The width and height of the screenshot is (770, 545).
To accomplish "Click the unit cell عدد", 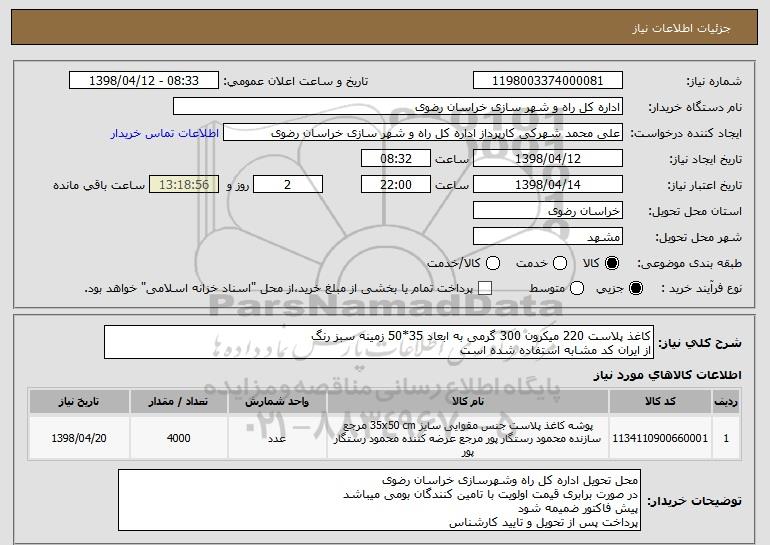I will tap(277, 438).
